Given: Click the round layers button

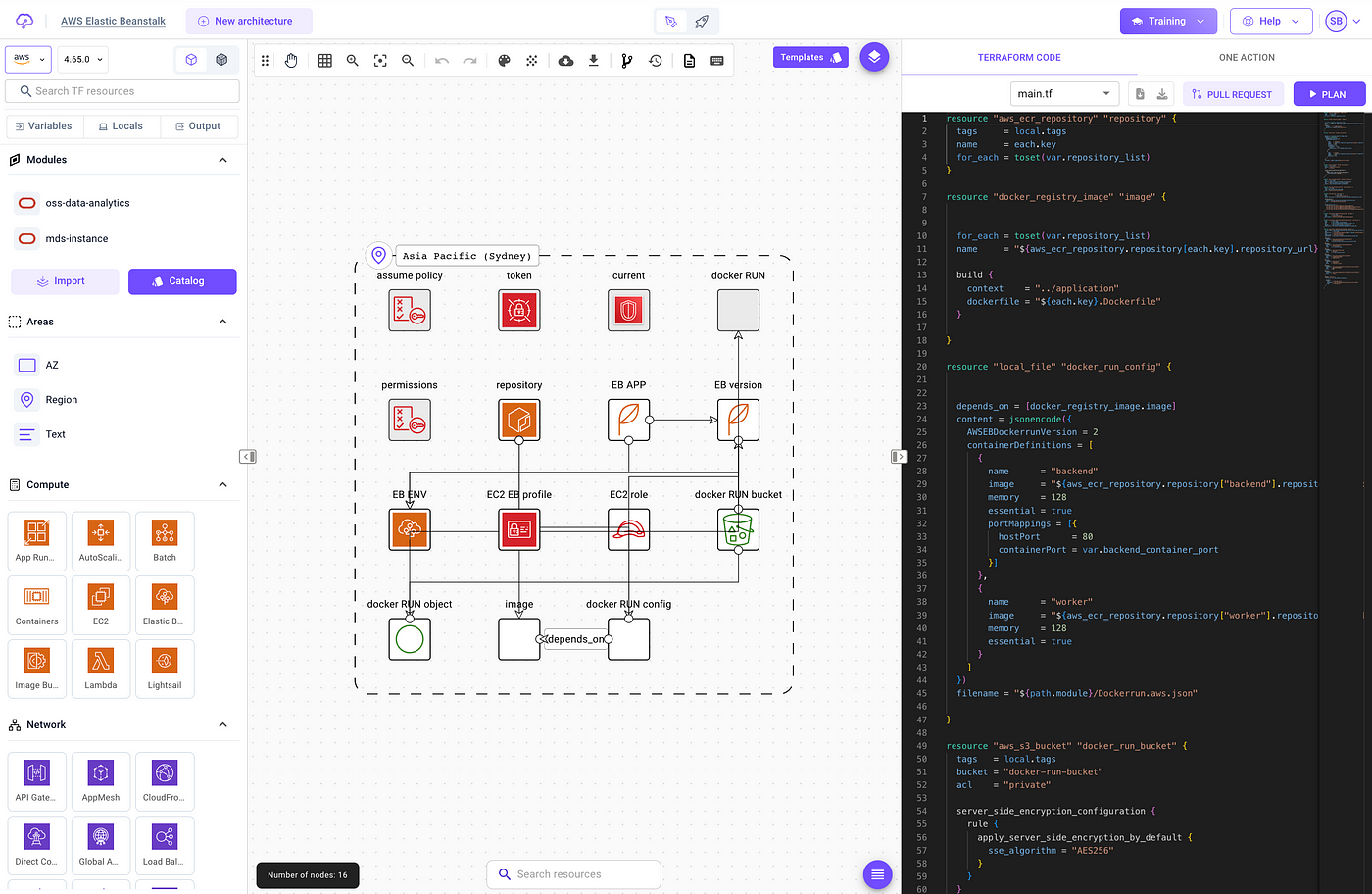Looking at the screenshot, I should 874,57.
